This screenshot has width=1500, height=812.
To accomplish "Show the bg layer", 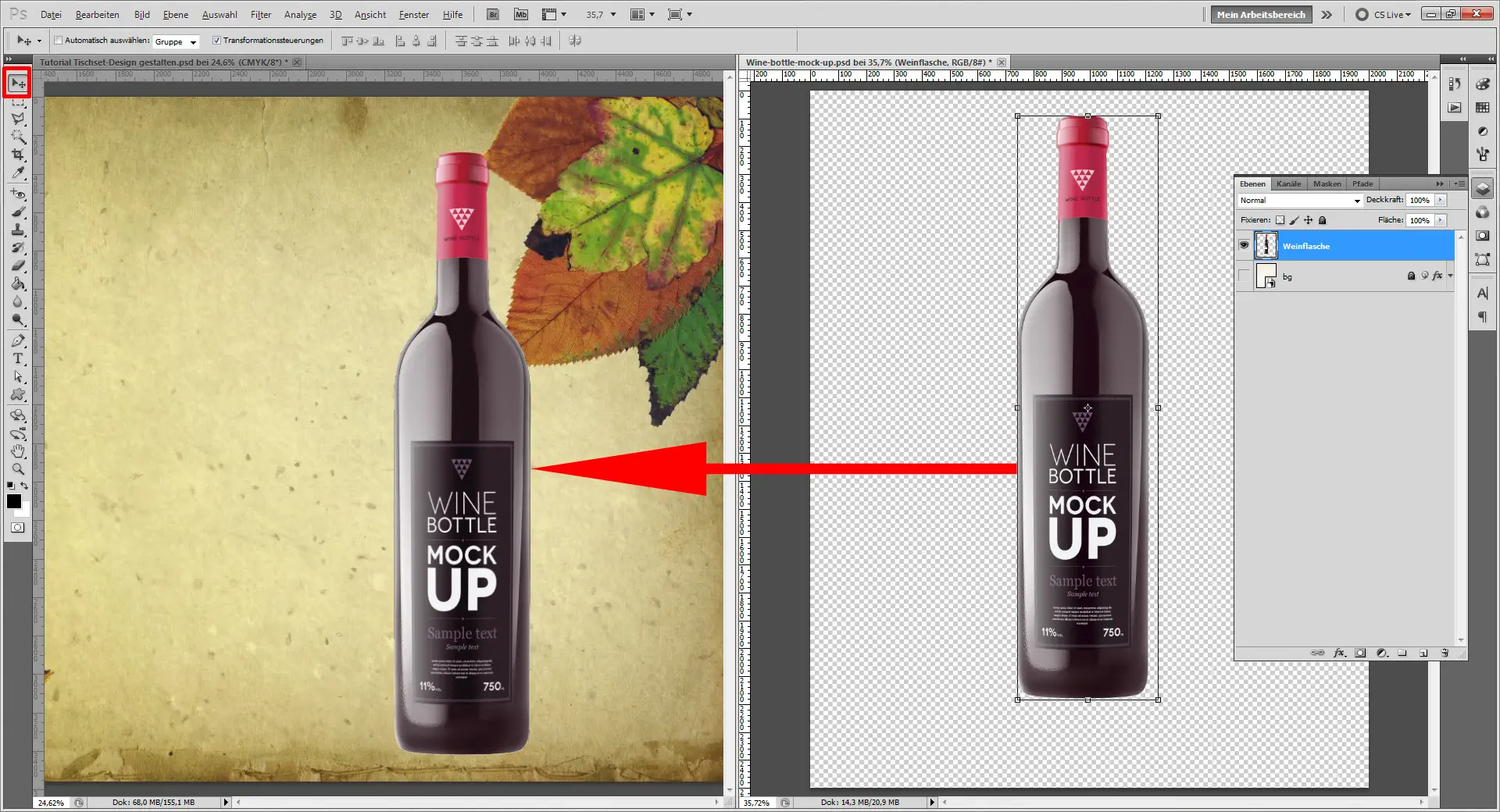I will [x=1243, y=276].
